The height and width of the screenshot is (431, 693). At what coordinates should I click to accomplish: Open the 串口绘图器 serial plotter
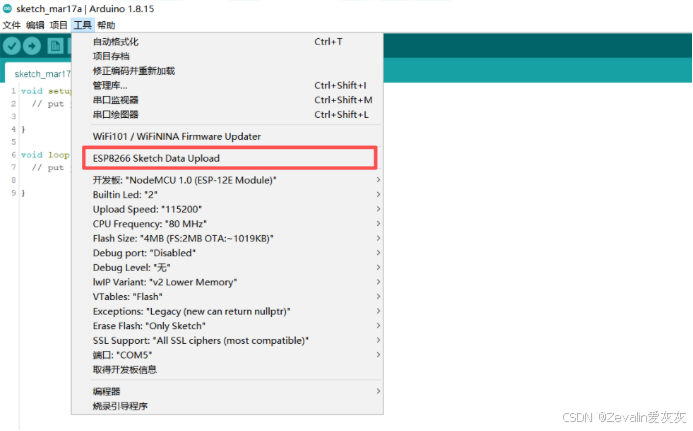point(227,114)
